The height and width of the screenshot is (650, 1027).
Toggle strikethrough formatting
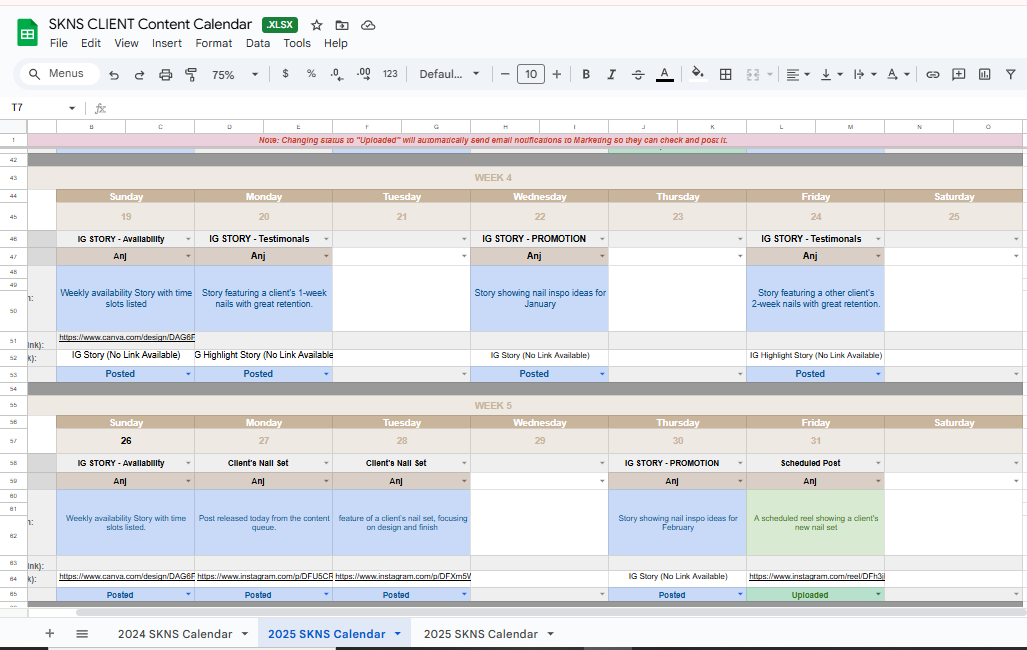tap(638, 74)
